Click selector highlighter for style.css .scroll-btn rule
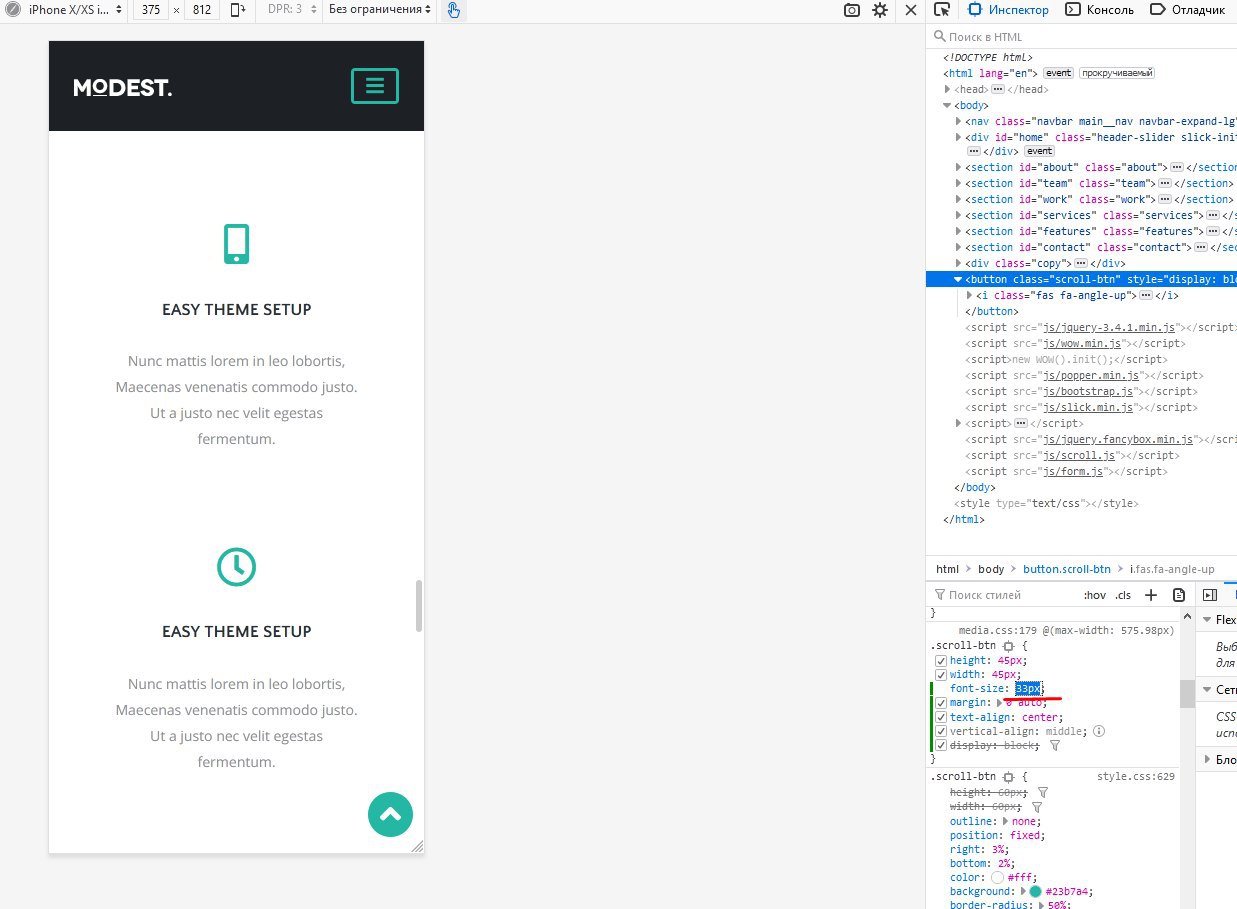 coord(1008,777)
